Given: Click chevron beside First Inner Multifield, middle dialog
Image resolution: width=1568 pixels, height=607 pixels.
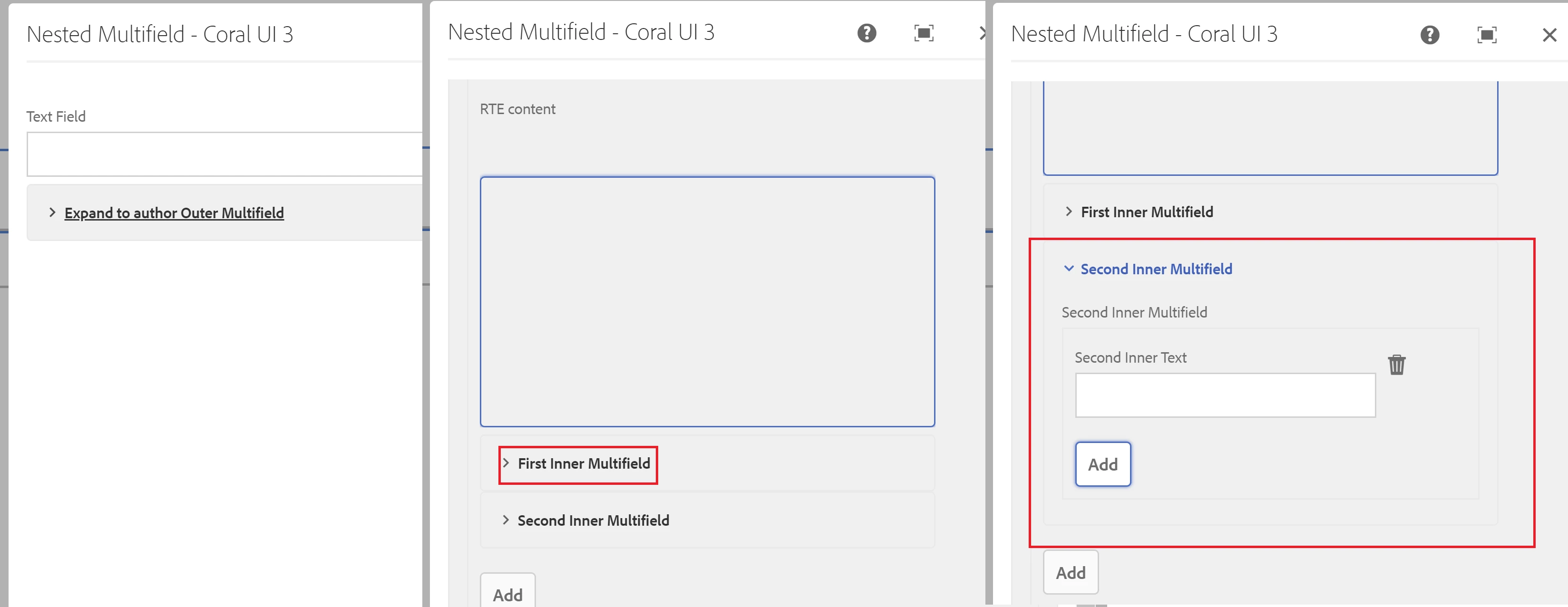Looking at the screenshot, I should pos(506,463).
